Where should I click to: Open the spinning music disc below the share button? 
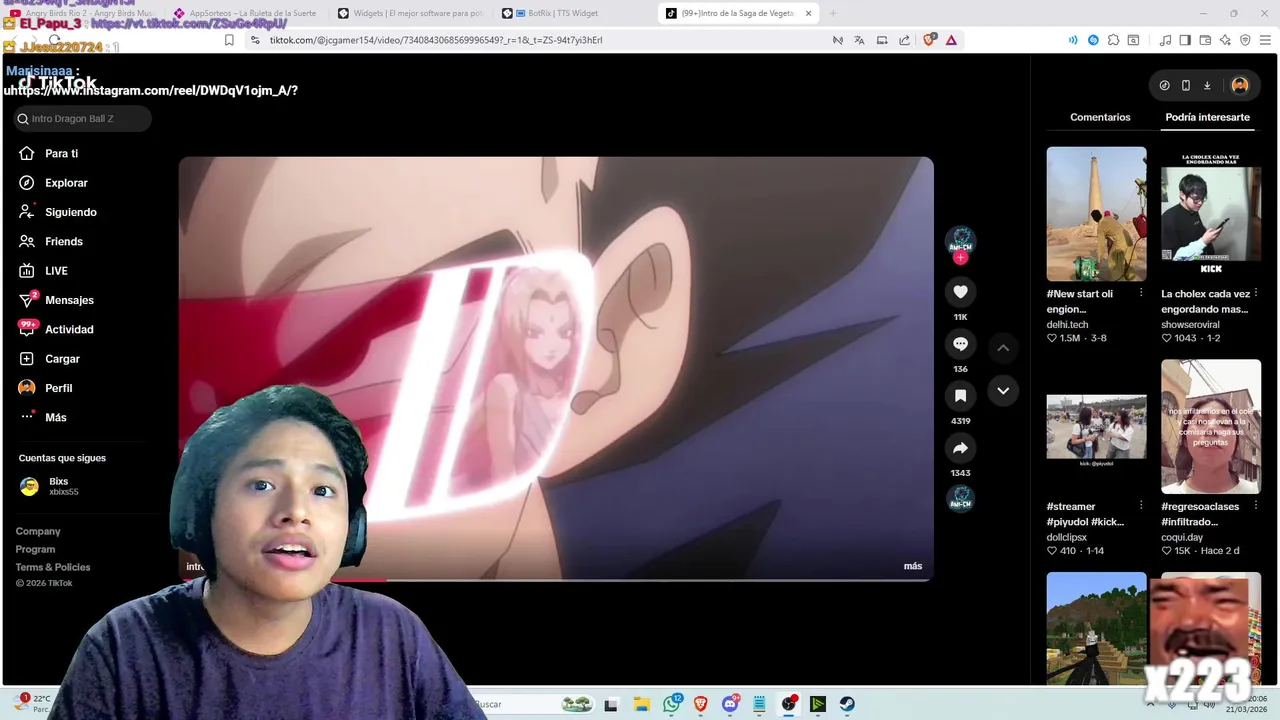960,499
